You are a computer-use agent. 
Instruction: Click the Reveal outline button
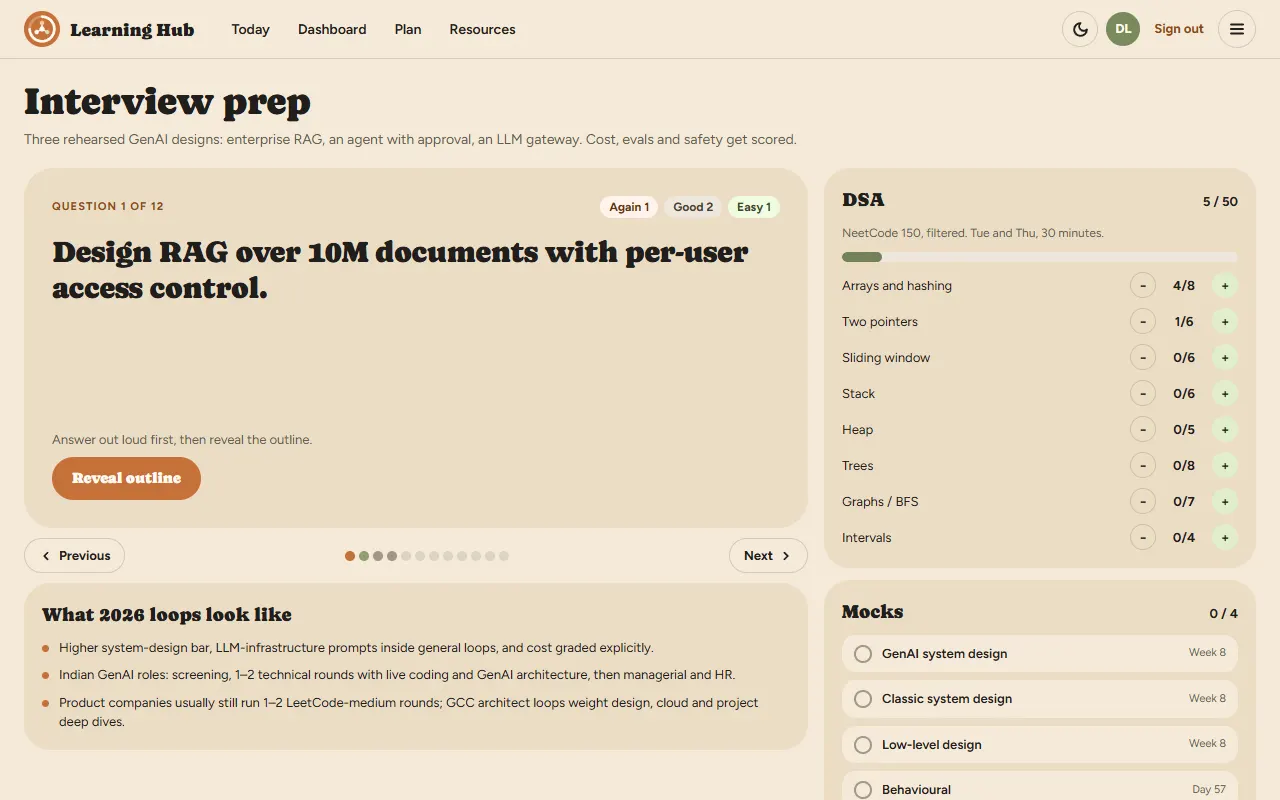(x=126, y=478)
